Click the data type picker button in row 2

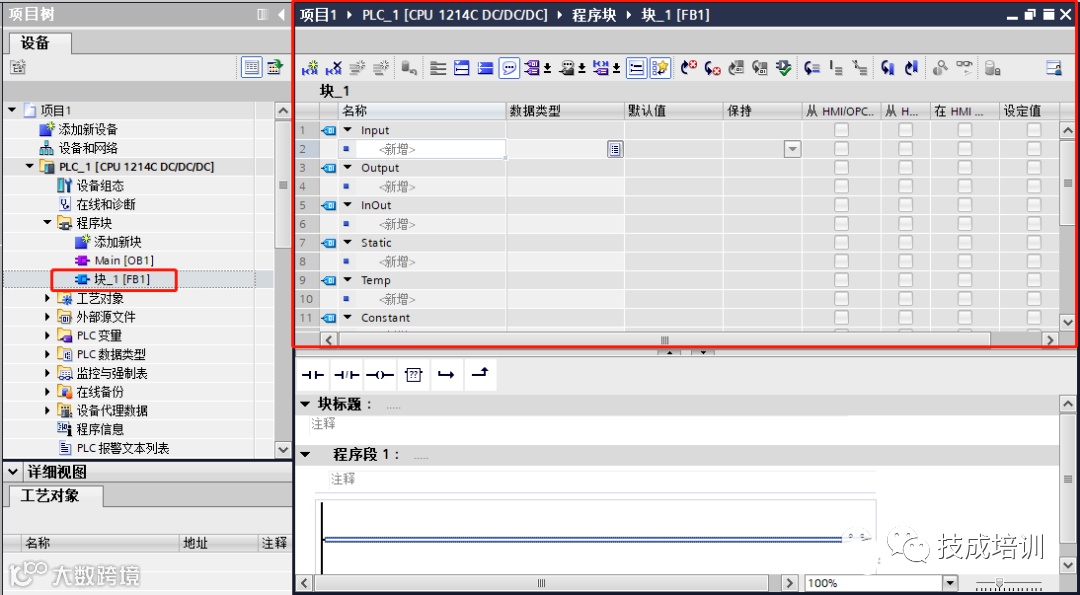click(615, 149)
